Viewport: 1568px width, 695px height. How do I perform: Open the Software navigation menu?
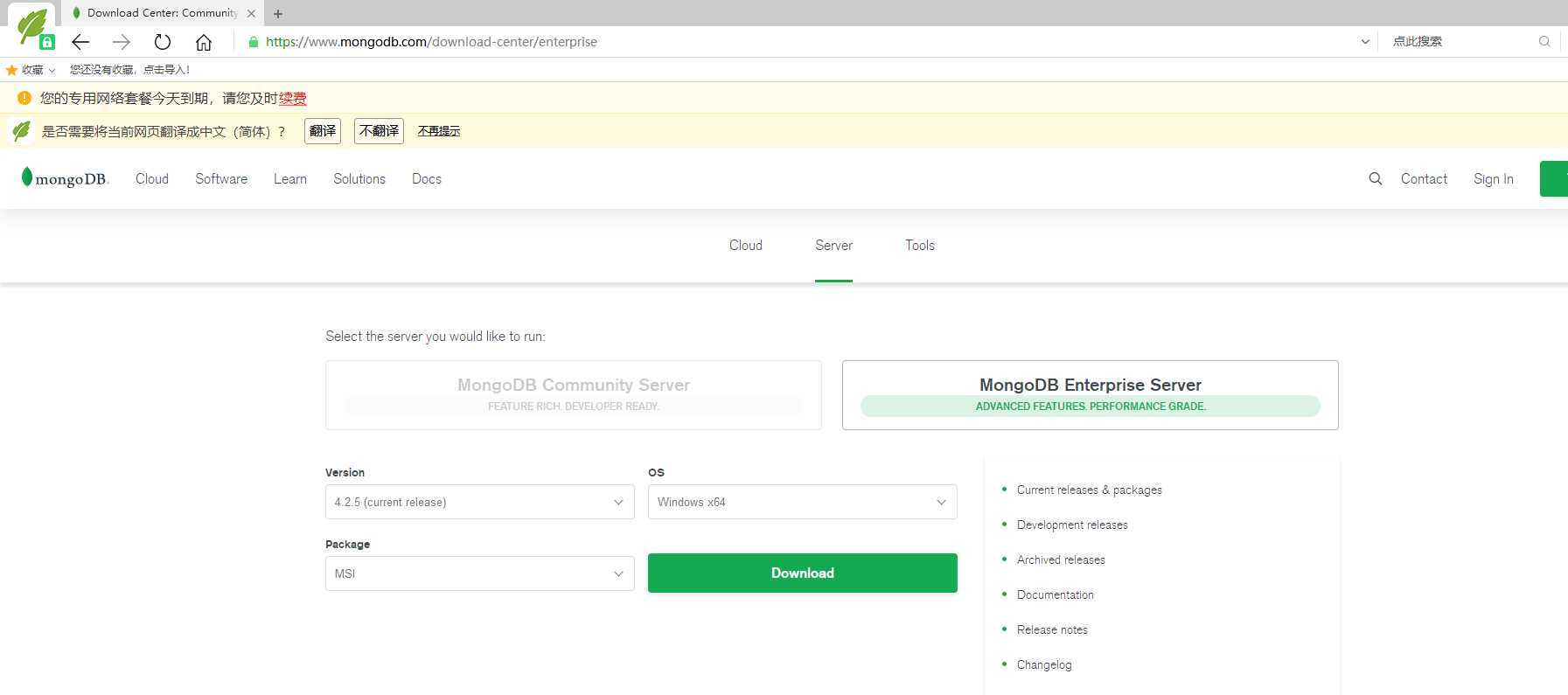pyautogui.click(x=221, y=178)
